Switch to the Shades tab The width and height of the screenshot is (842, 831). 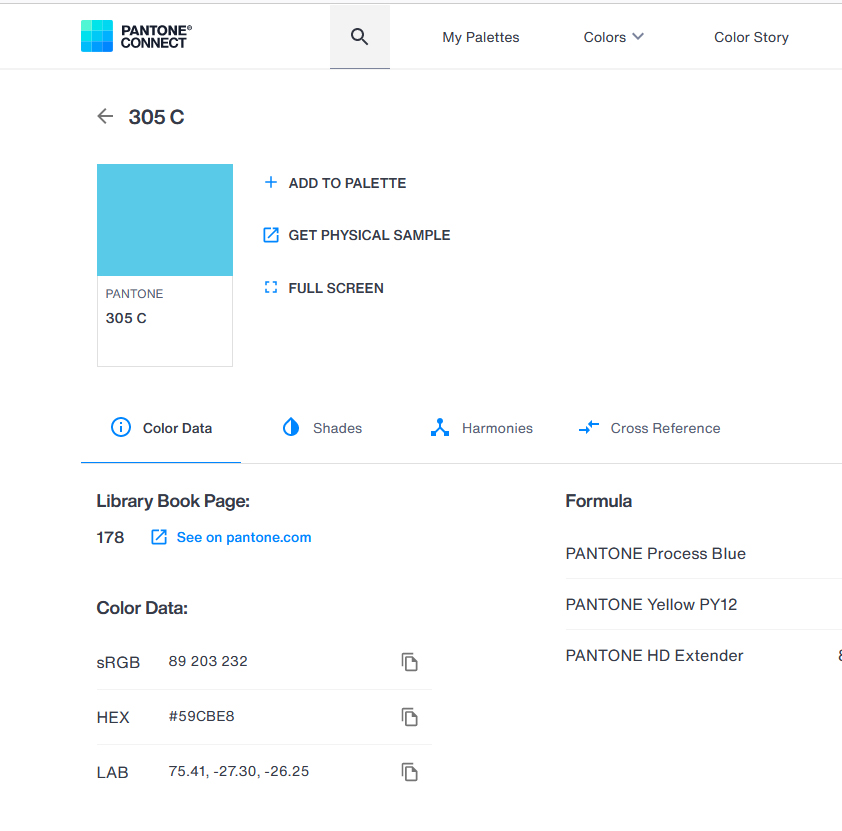[322, 428]
